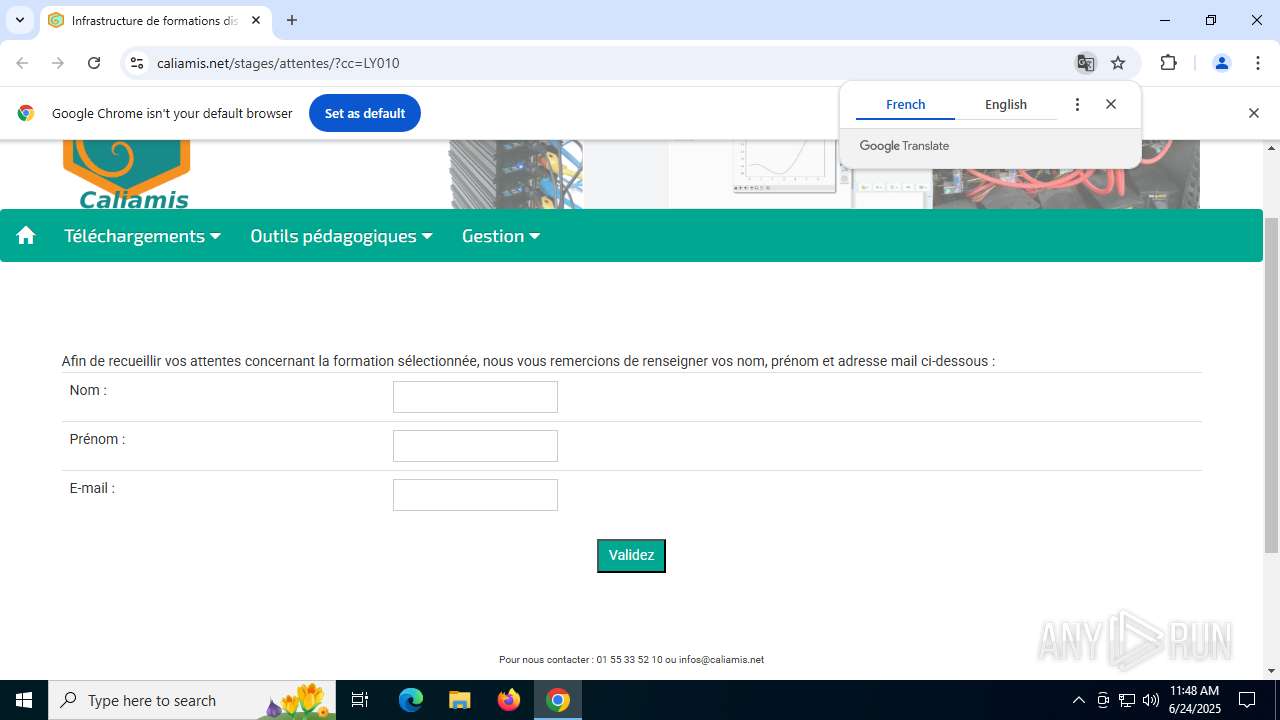This screenshot has width=1280, height=720.
Task: Open Windows Start menu
Action: pyautogui.click(x=24, y=700)
